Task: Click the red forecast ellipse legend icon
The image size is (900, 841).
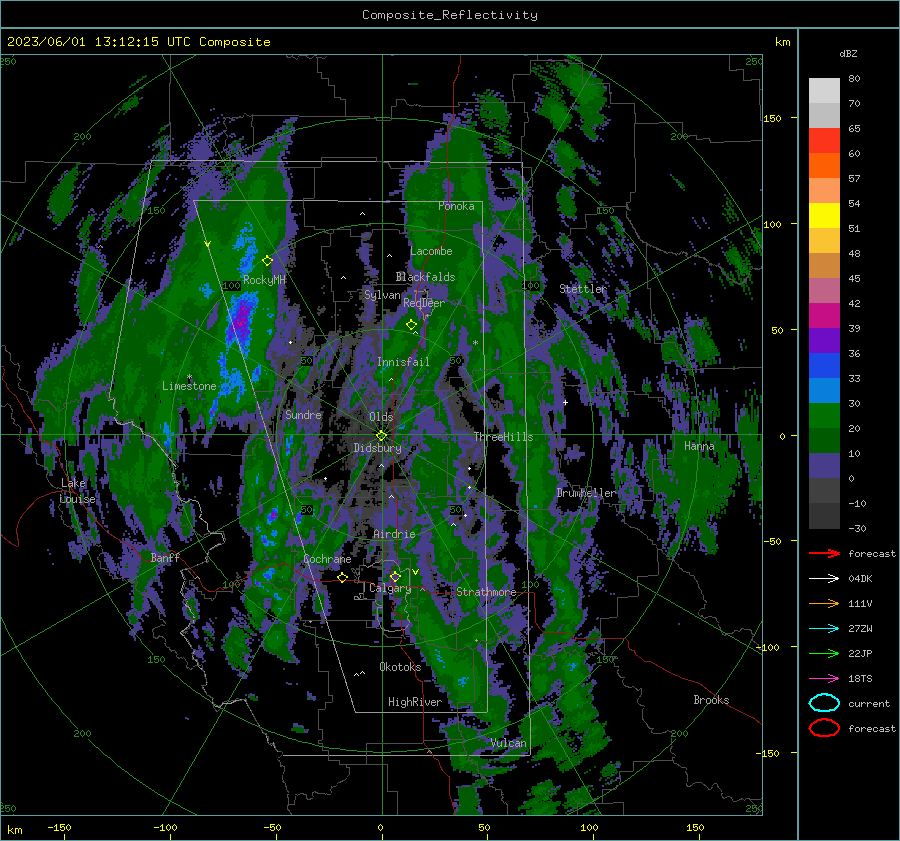Action: pyautogui.click(x=824, y=728)
